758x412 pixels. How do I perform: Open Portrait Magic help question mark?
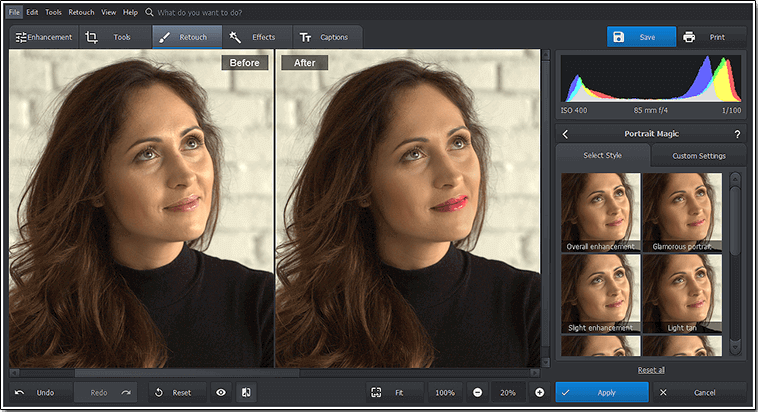point(737,134)
